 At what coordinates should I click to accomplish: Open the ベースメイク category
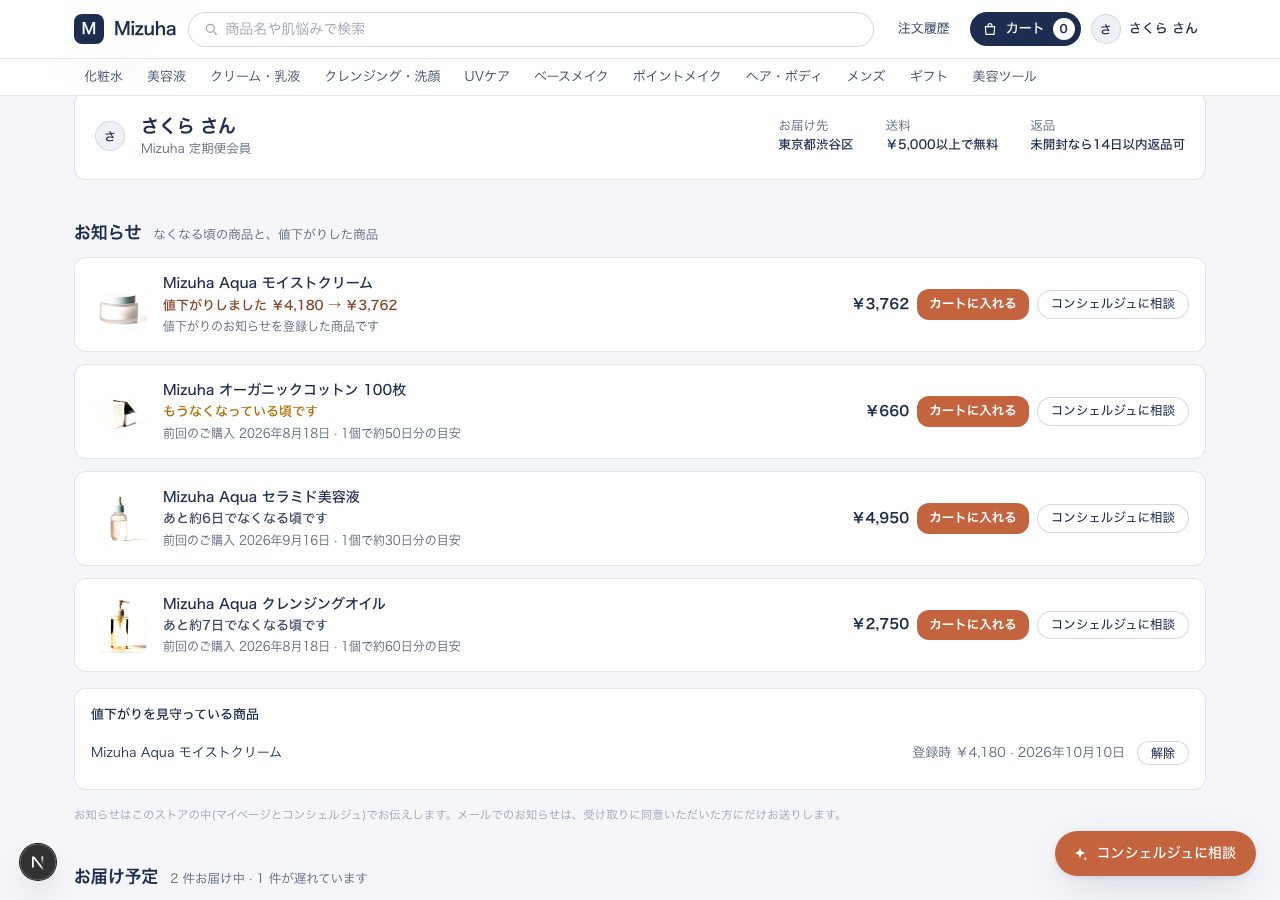pyautogui.click(x=571, y=76)
